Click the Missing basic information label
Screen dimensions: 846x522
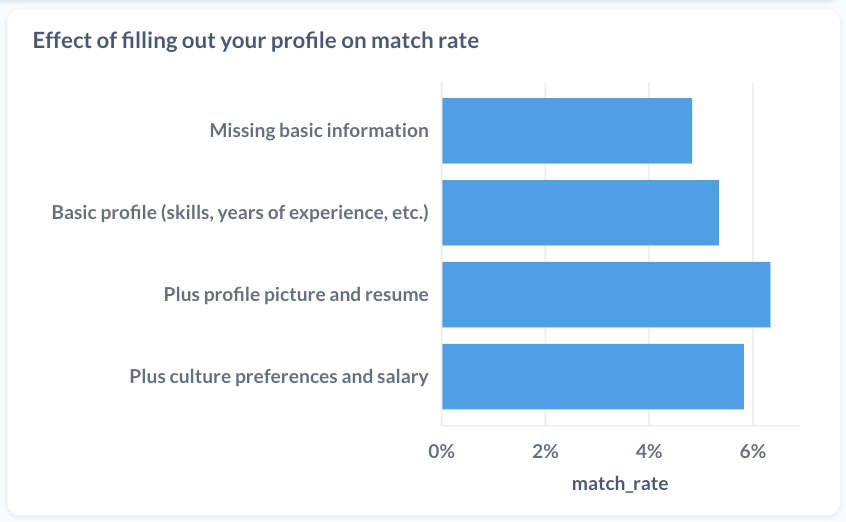[319, 131]
